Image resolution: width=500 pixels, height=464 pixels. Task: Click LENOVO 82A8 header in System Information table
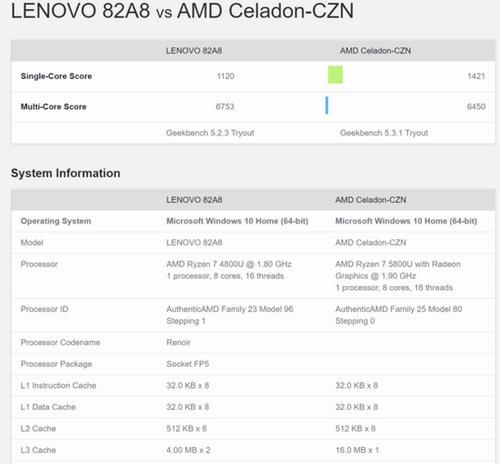click(194, 200)
